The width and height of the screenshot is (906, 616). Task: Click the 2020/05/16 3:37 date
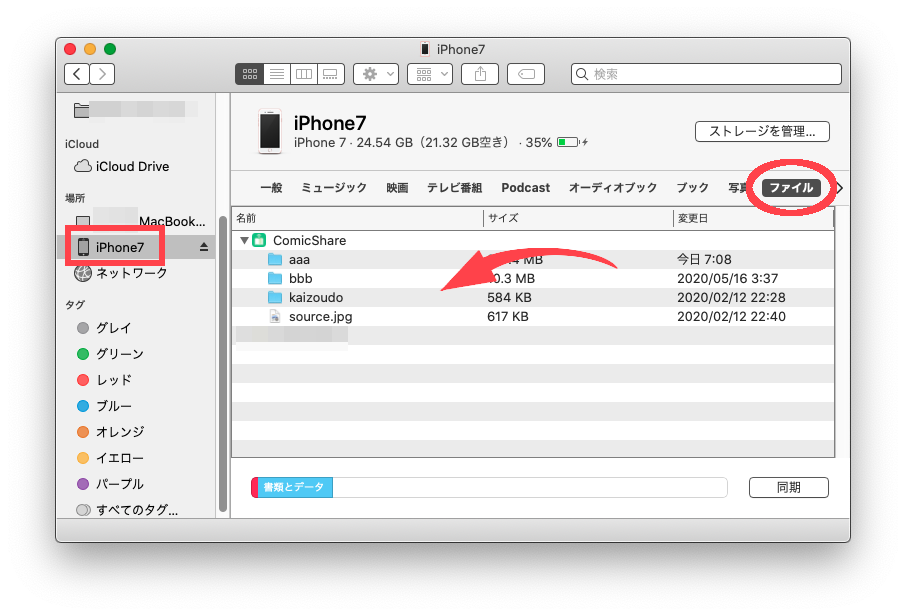click(x=727, y=279)
